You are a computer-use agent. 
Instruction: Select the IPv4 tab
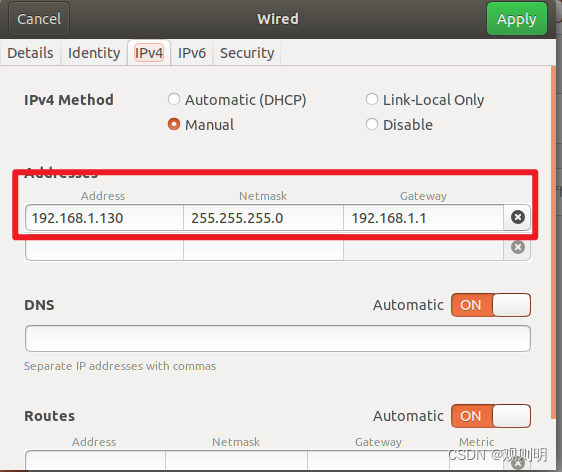149,53
